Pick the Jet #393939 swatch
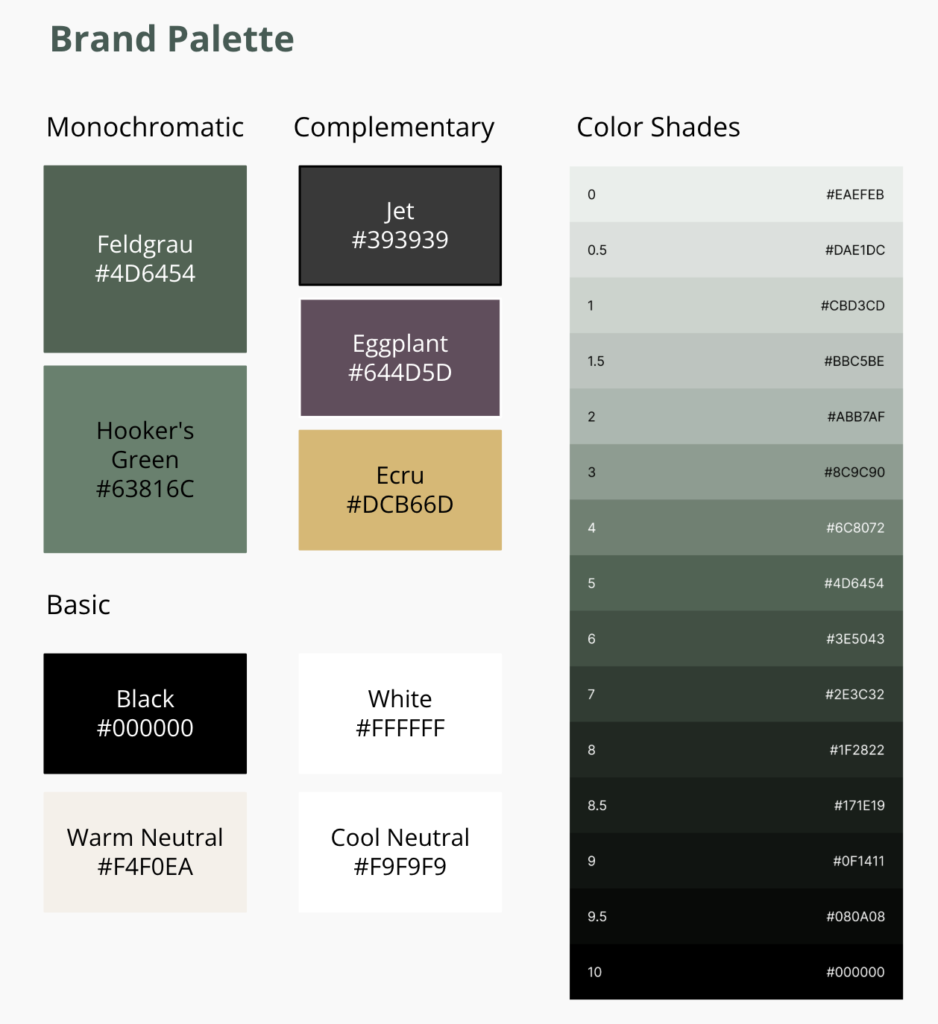 400,226
